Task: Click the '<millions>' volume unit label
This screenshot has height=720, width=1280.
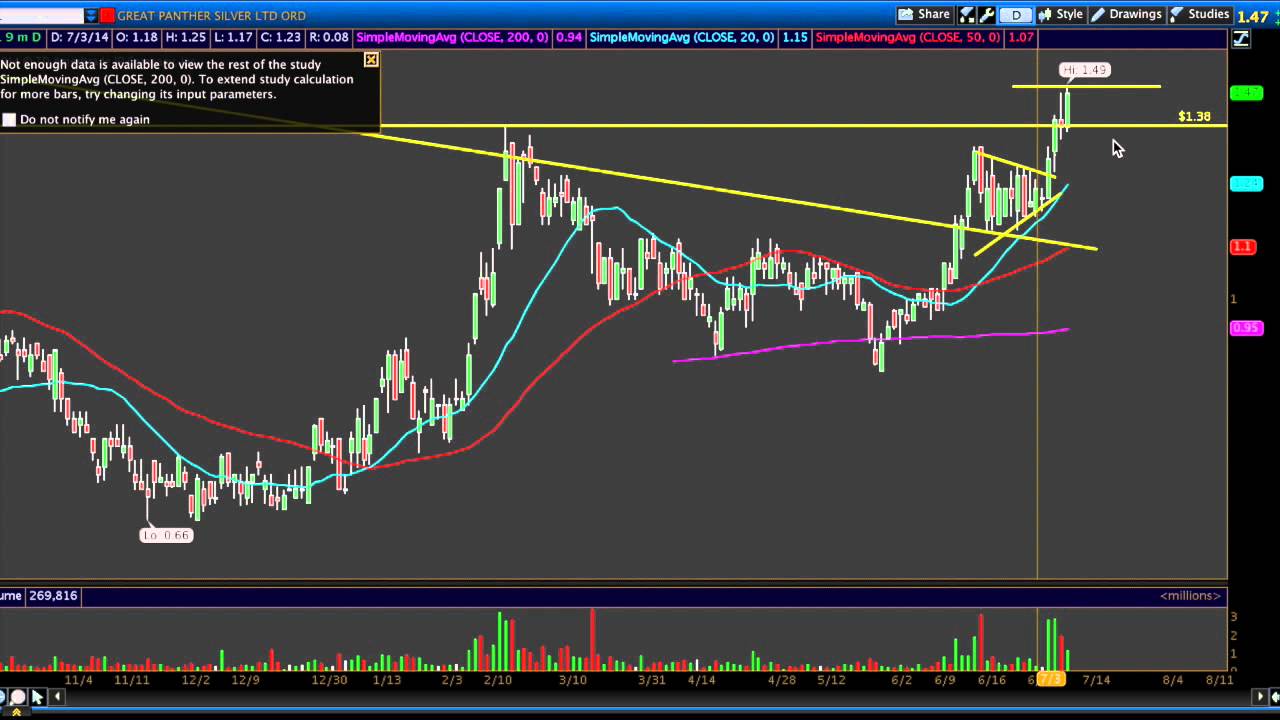Action: [1190, 595]
